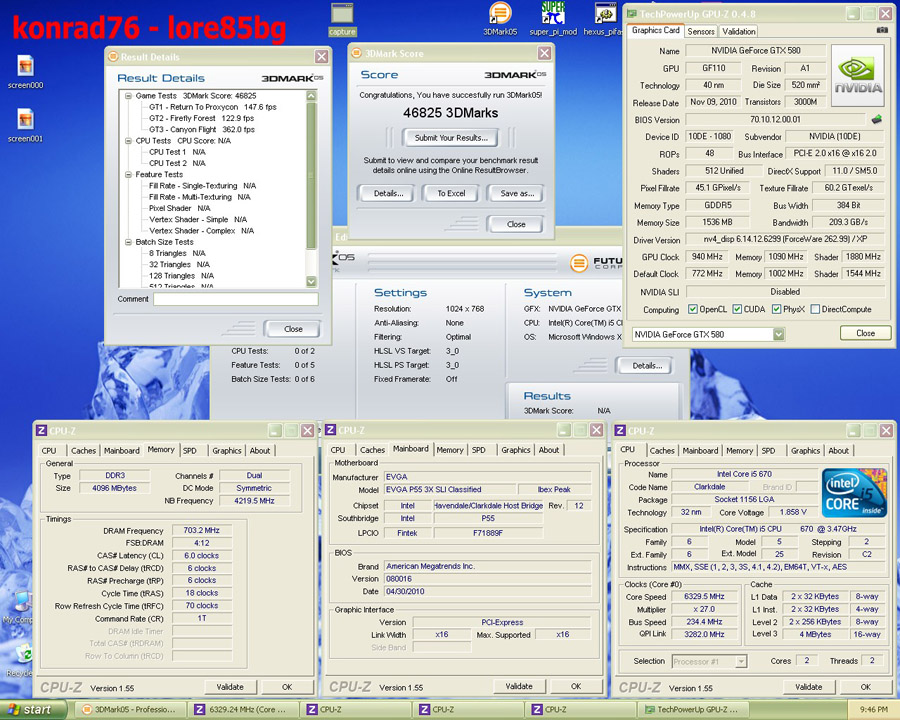The width and height of the screenshot is (900, 720).
Task: Select the GT3 - Canyon Flight row
Action: click(201, 130)
